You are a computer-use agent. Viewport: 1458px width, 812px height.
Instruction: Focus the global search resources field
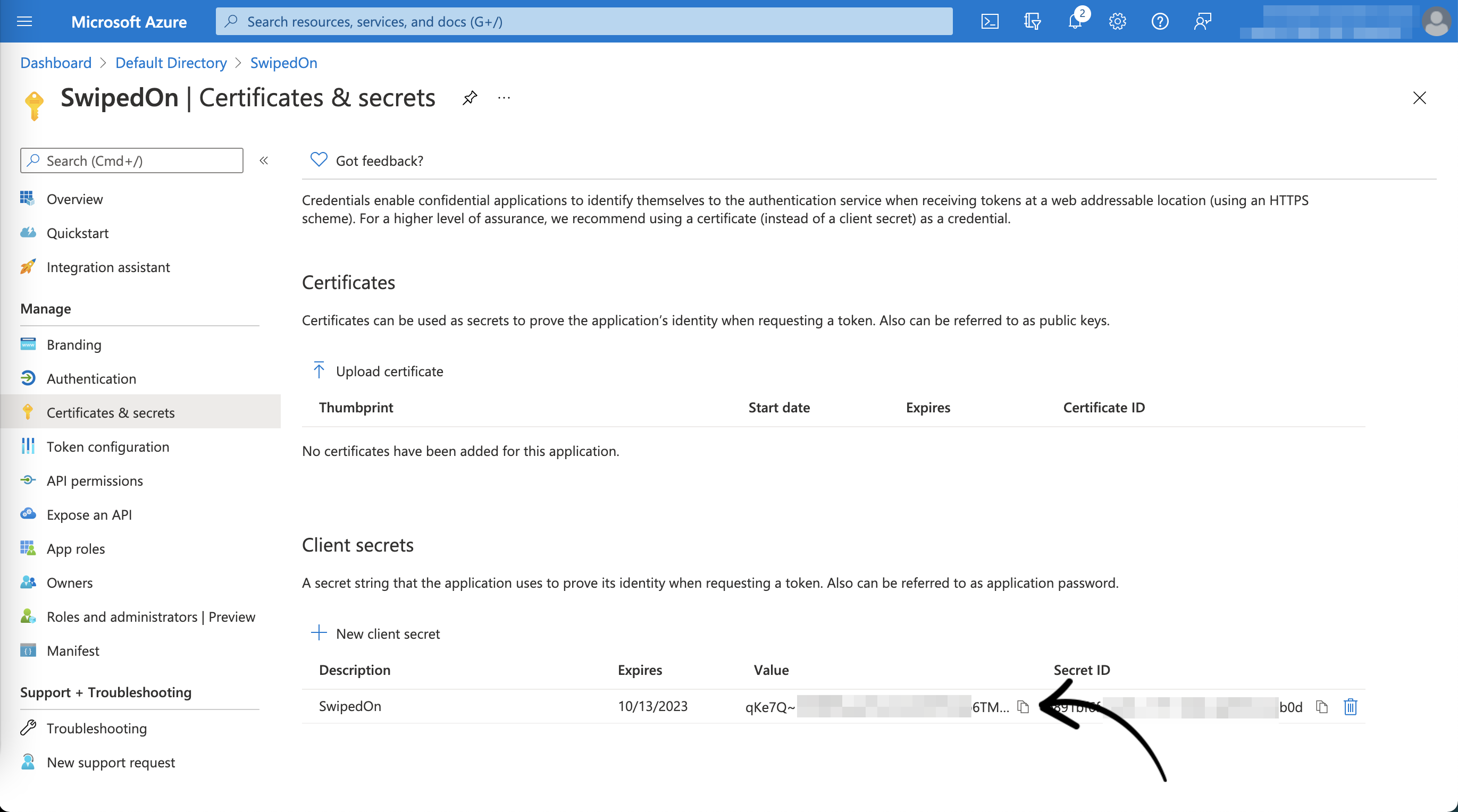[x=583, y=21]
